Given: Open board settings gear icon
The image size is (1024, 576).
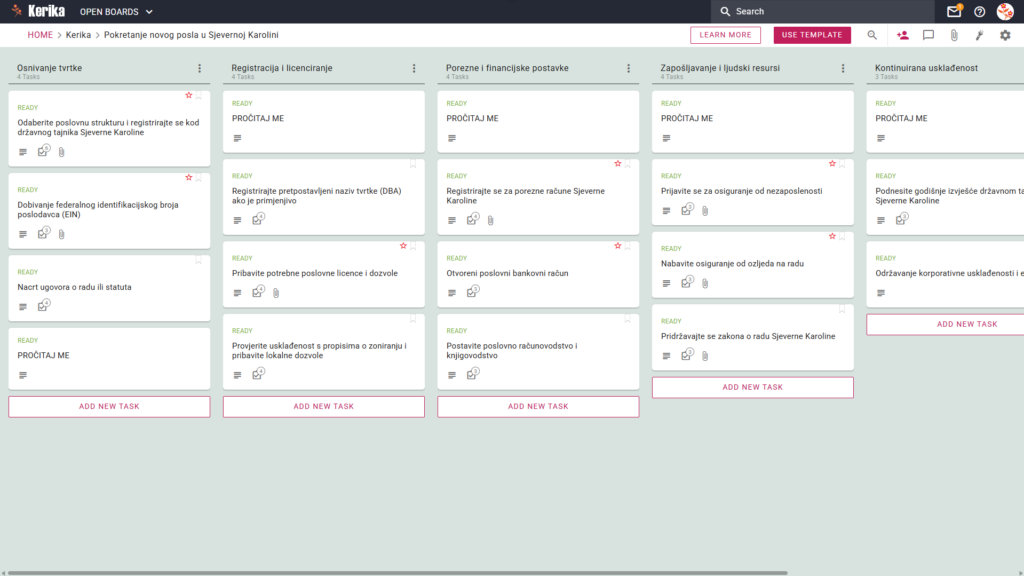Looking at the screenshot, I should tap(1005, 35).
